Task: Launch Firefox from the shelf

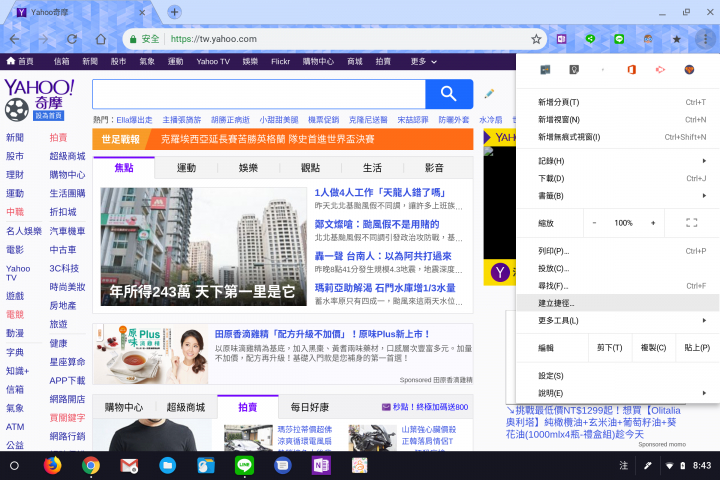Action: click(x=52, y=466)
